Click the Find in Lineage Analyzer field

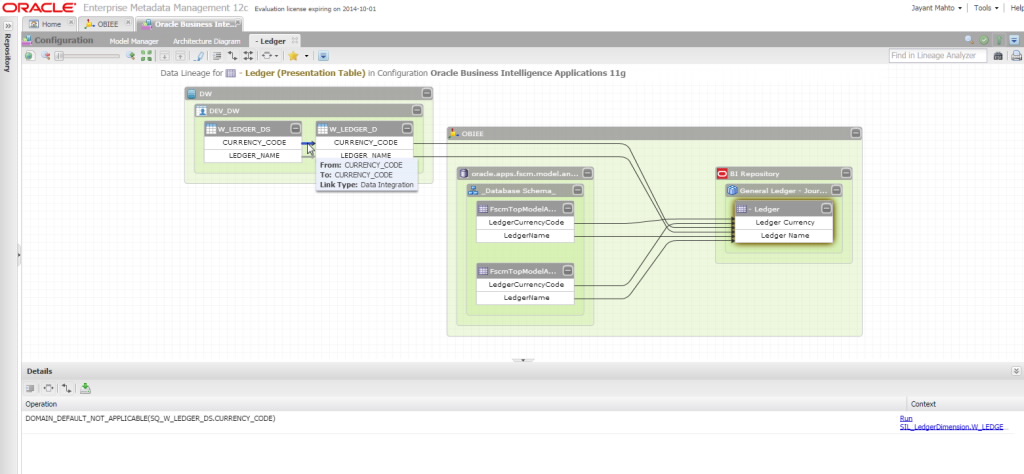click(x=939, y=56)
